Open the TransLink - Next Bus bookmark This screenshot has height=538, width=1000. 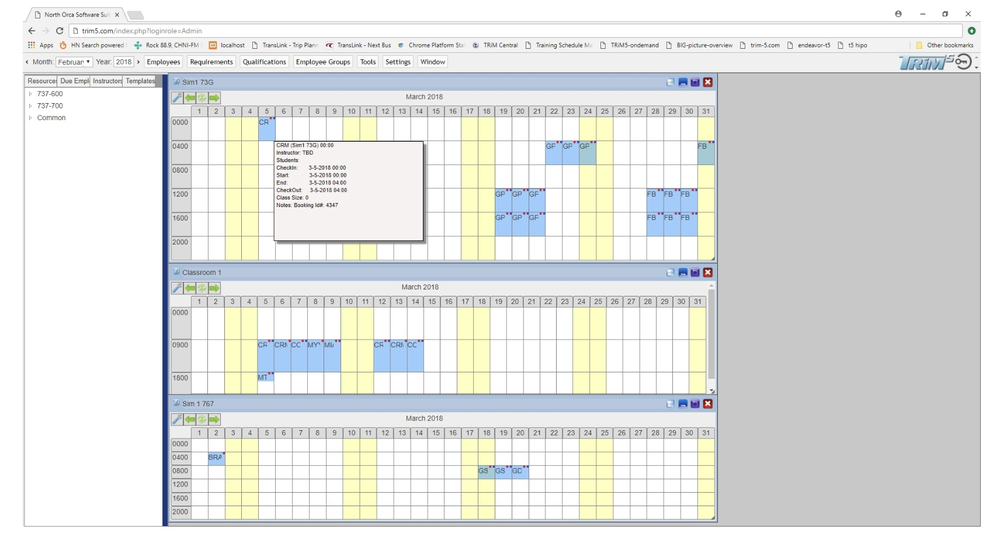(x=358, y=45)
